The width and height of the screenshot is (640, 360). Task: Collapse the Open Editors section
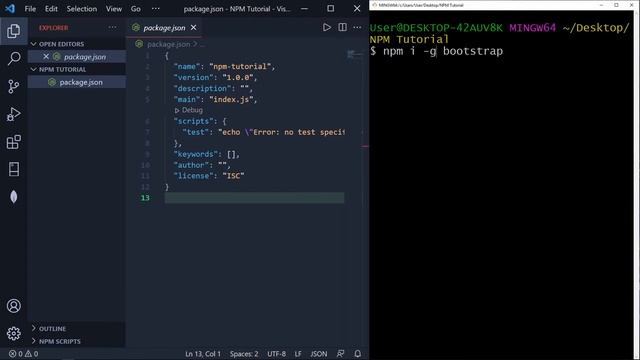click(x=34, y=44)
